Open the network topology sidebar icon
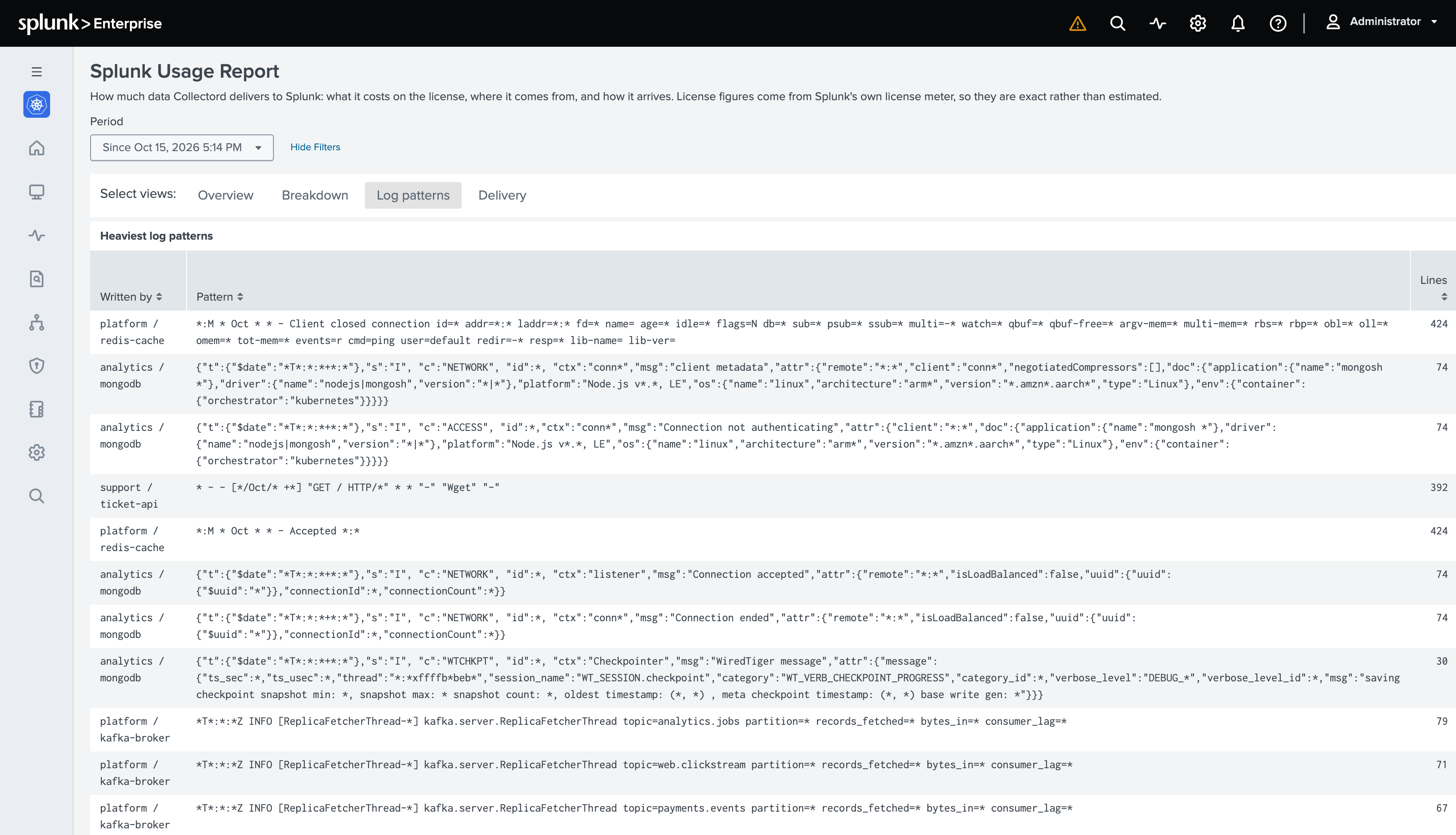Viewport: 1456px width, 835px height. tap(37, 322)
